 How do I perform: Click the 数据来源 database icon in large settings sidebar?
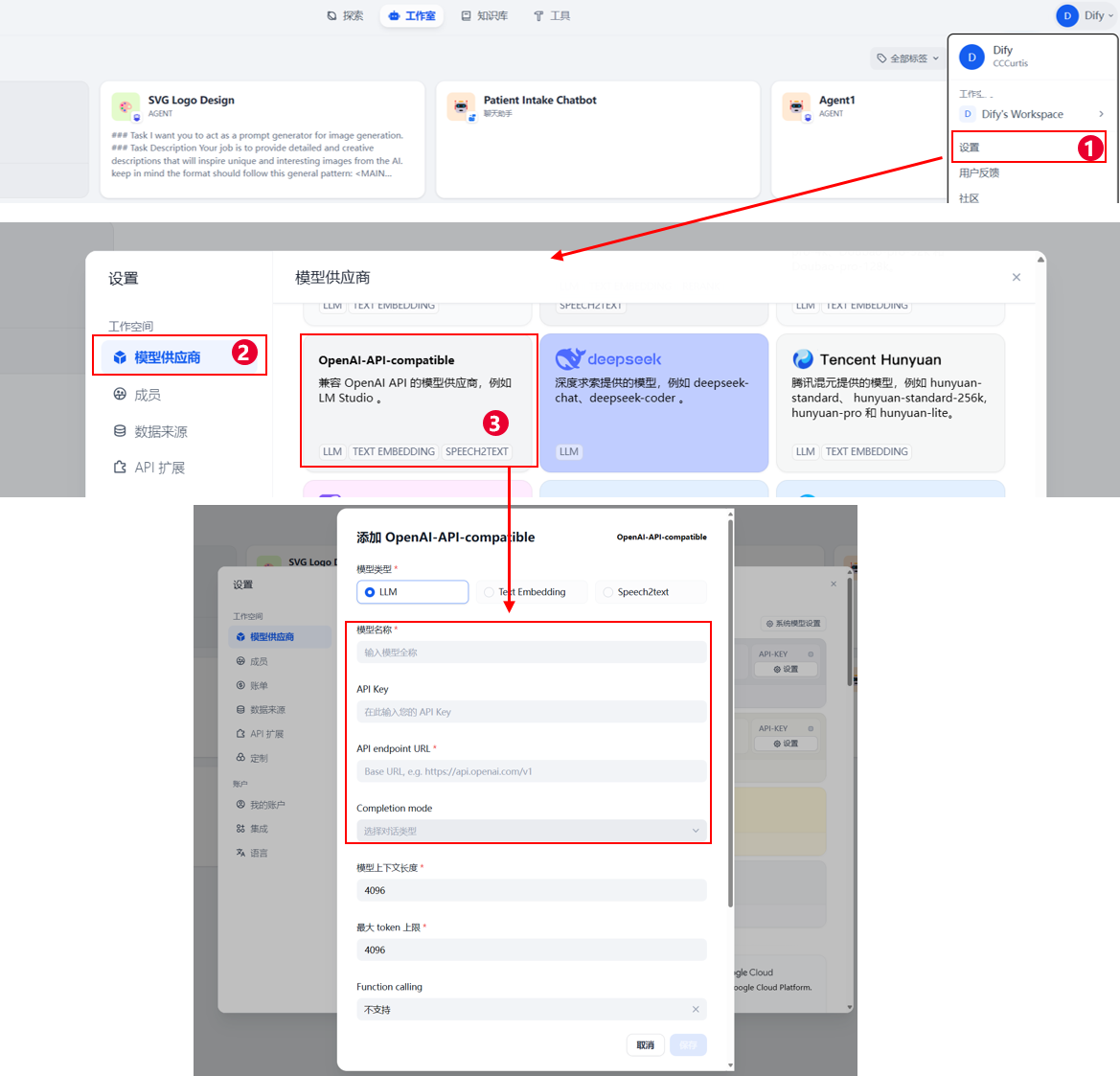(120, 431)
